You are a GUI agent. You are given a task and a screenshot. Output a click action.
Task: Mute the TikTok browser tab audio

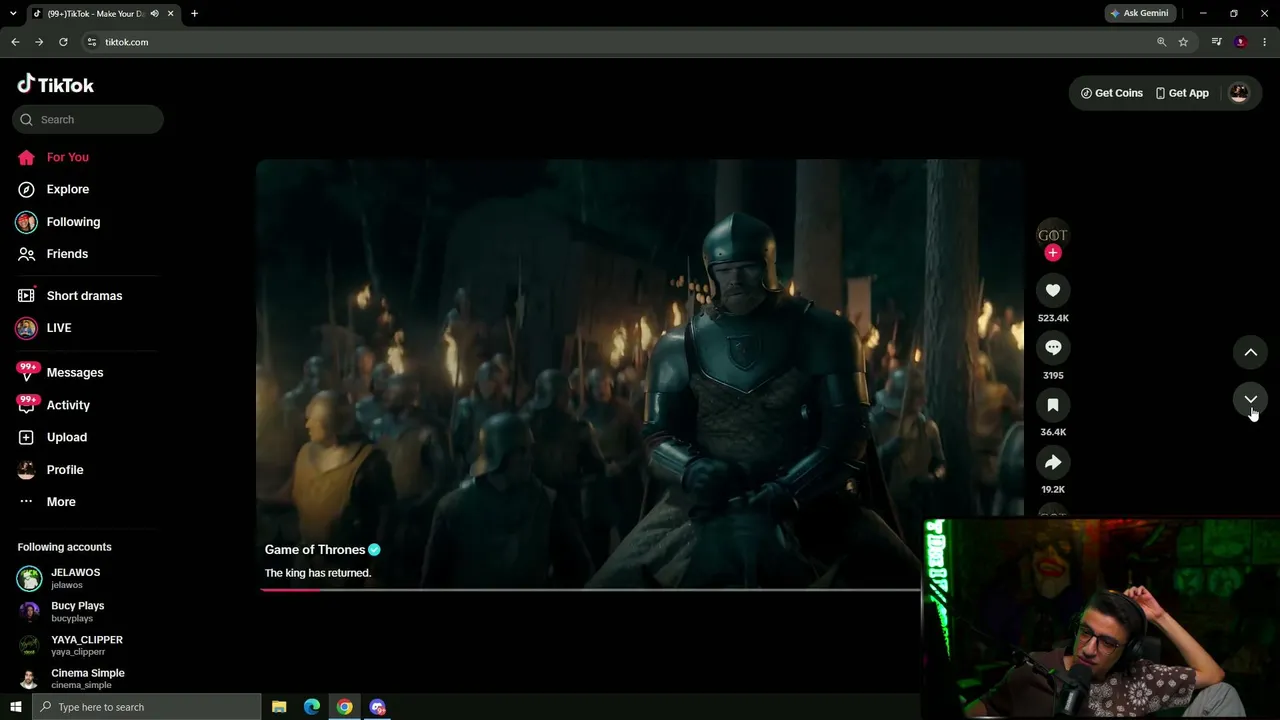pos(154,14)
